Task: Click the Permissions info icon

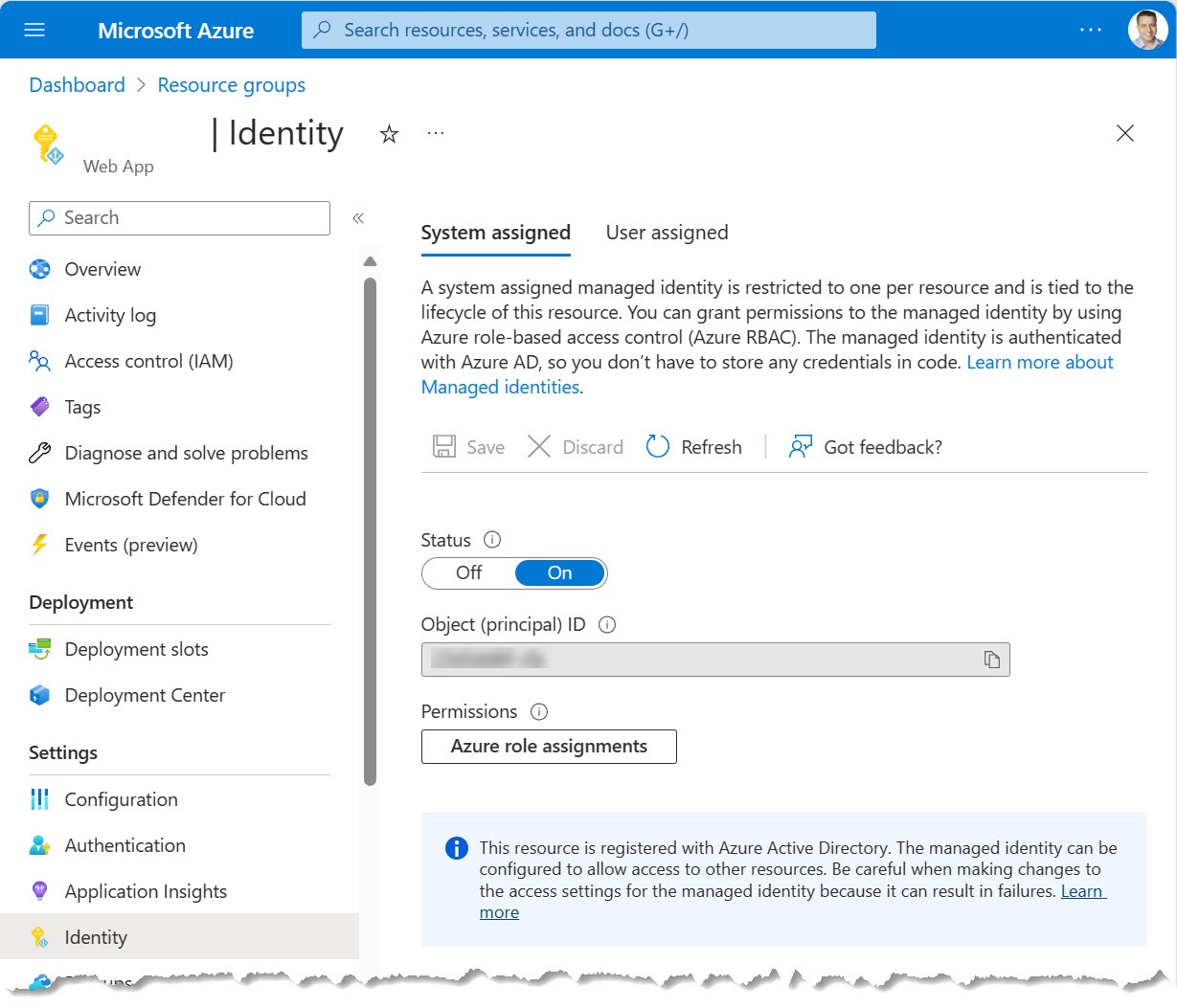Action: point(539,711)
